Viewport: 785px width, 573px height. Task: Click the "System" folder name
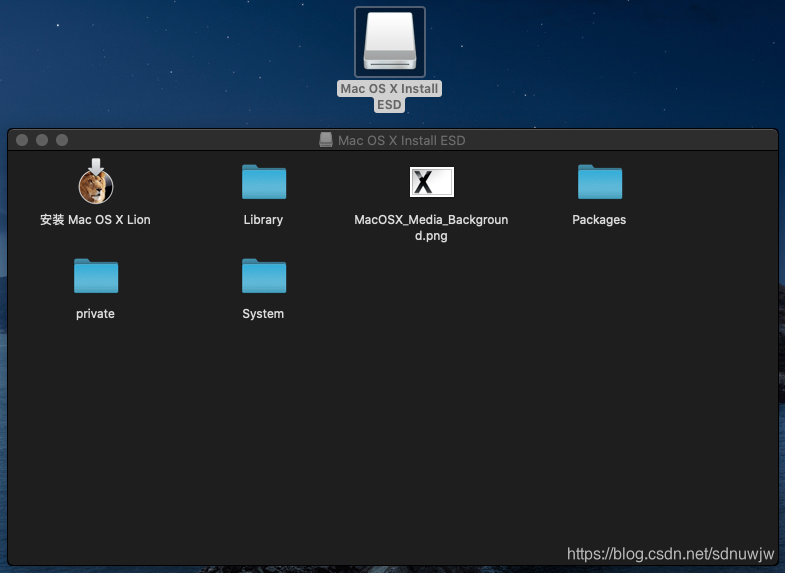tap(263, 314)
